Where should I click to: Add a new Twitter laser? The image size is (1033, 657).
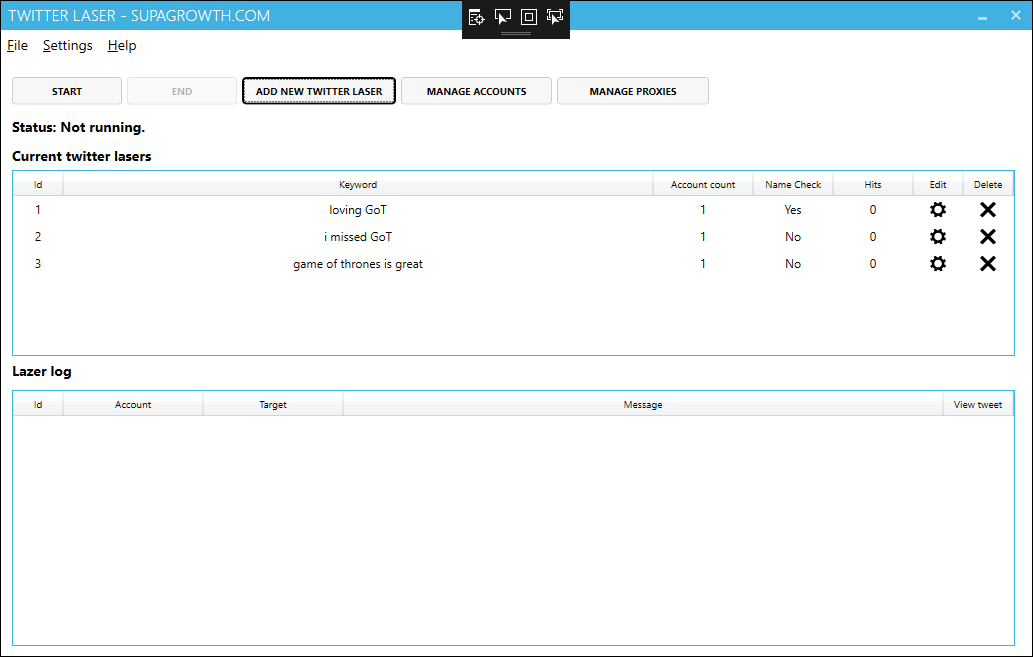coord(319,91)
